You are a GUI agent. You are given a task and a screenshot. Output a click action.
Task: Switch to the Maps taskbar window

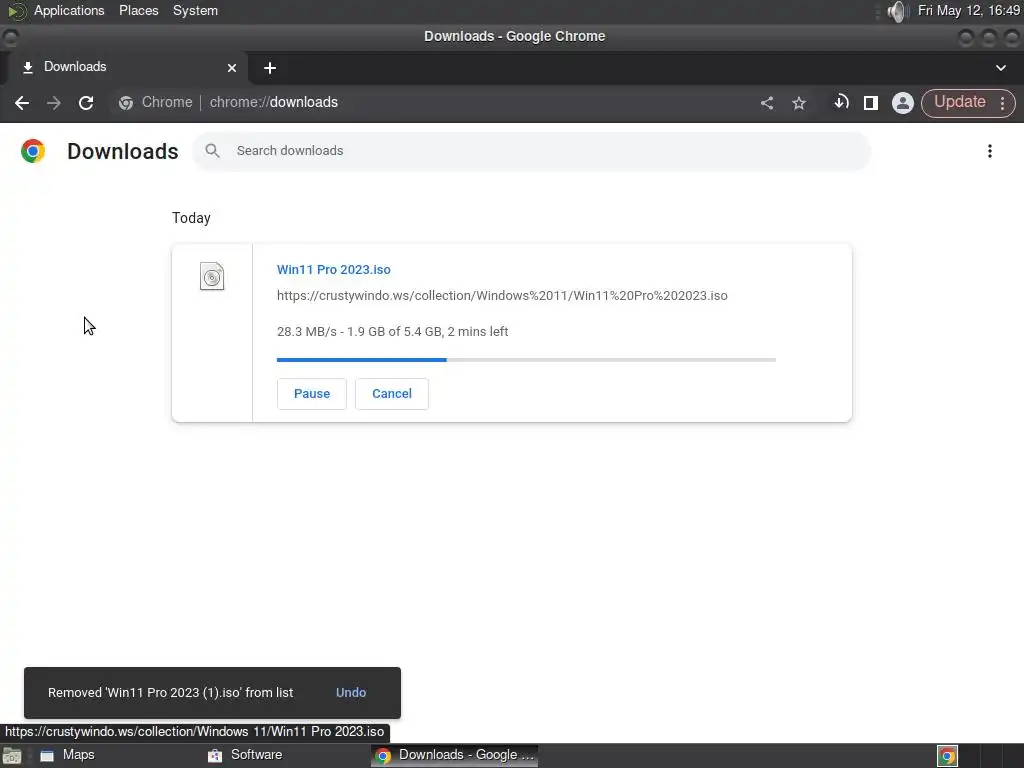67,755
